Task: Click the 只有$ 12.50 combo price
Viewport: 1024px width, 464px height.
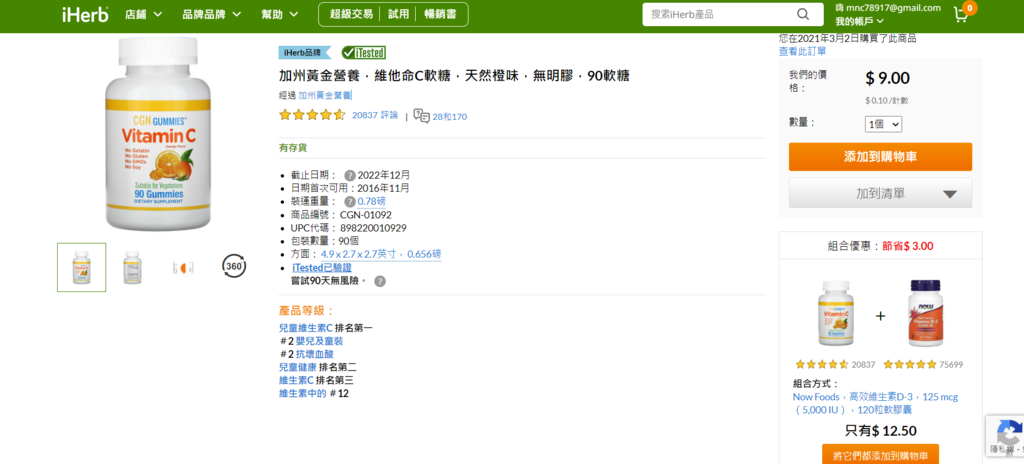Action: [x=880, y=431]
